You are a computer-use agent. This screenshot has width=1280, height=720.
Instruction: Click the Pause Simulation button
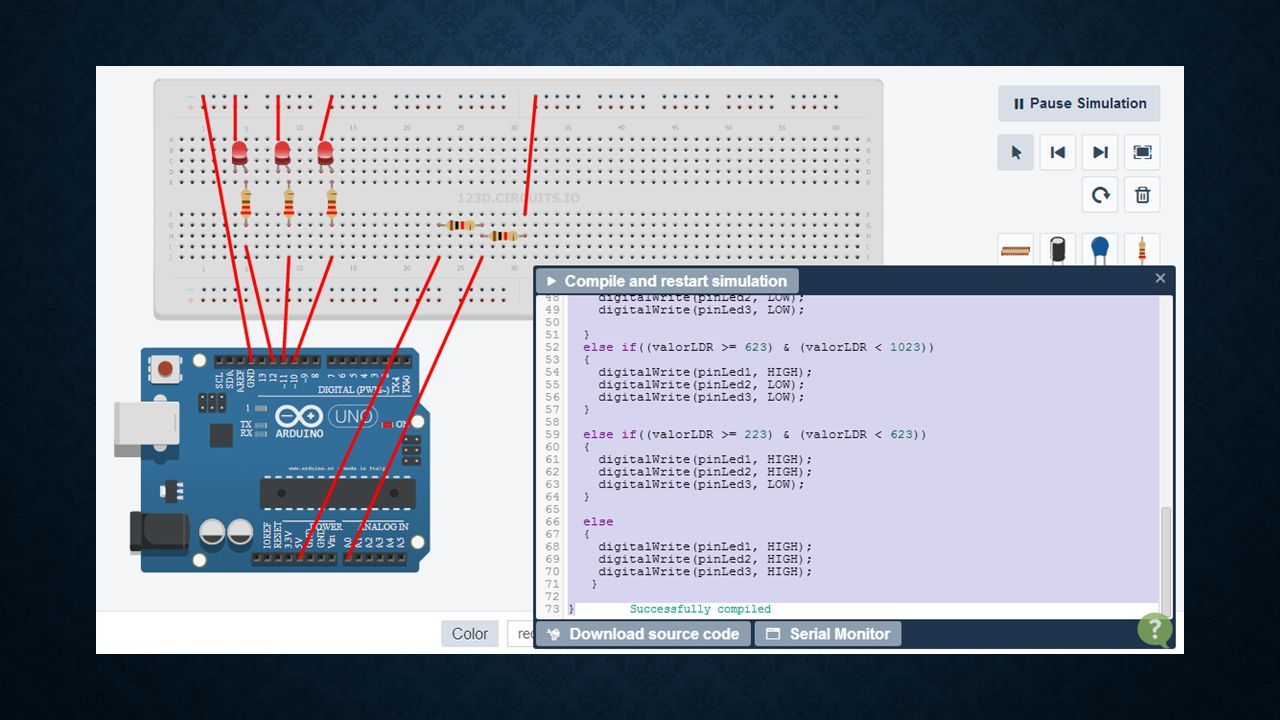tap(1079, 103)
